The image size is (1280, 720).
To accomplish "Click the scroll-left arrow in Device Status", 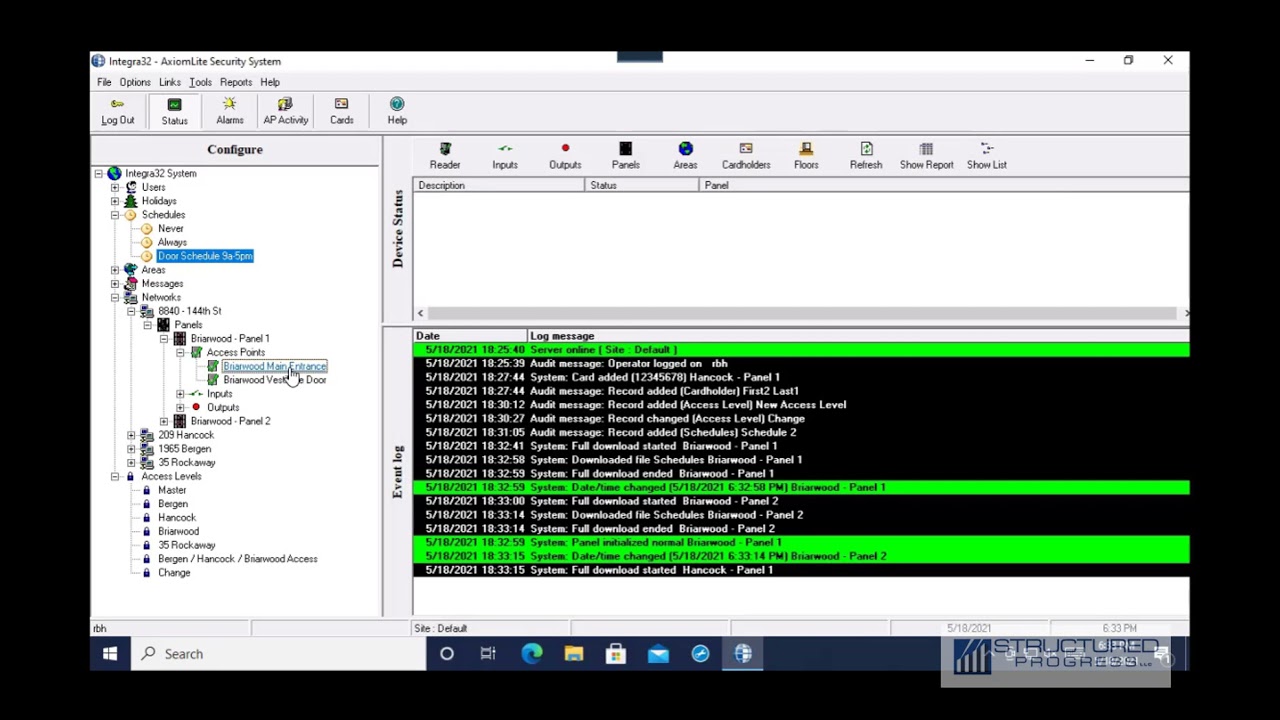I will click(420, 314).
